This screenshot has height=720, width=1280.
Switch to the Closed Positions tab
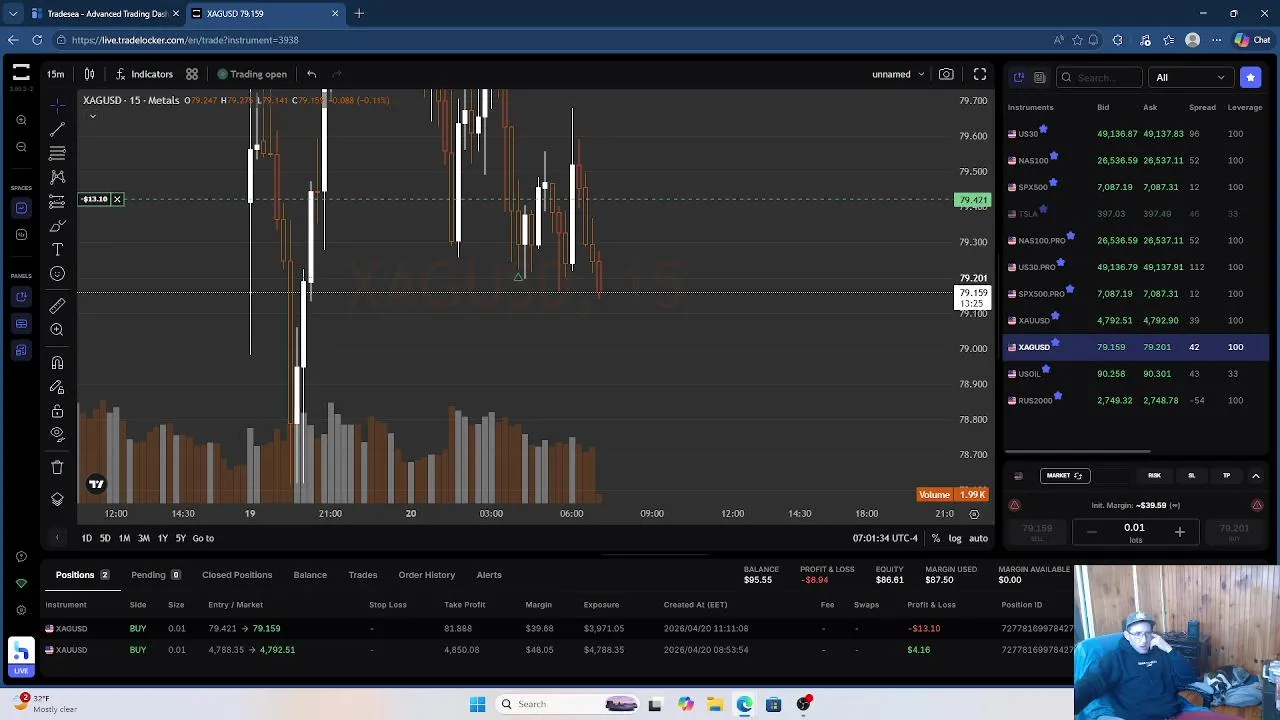tap(237, 575)
